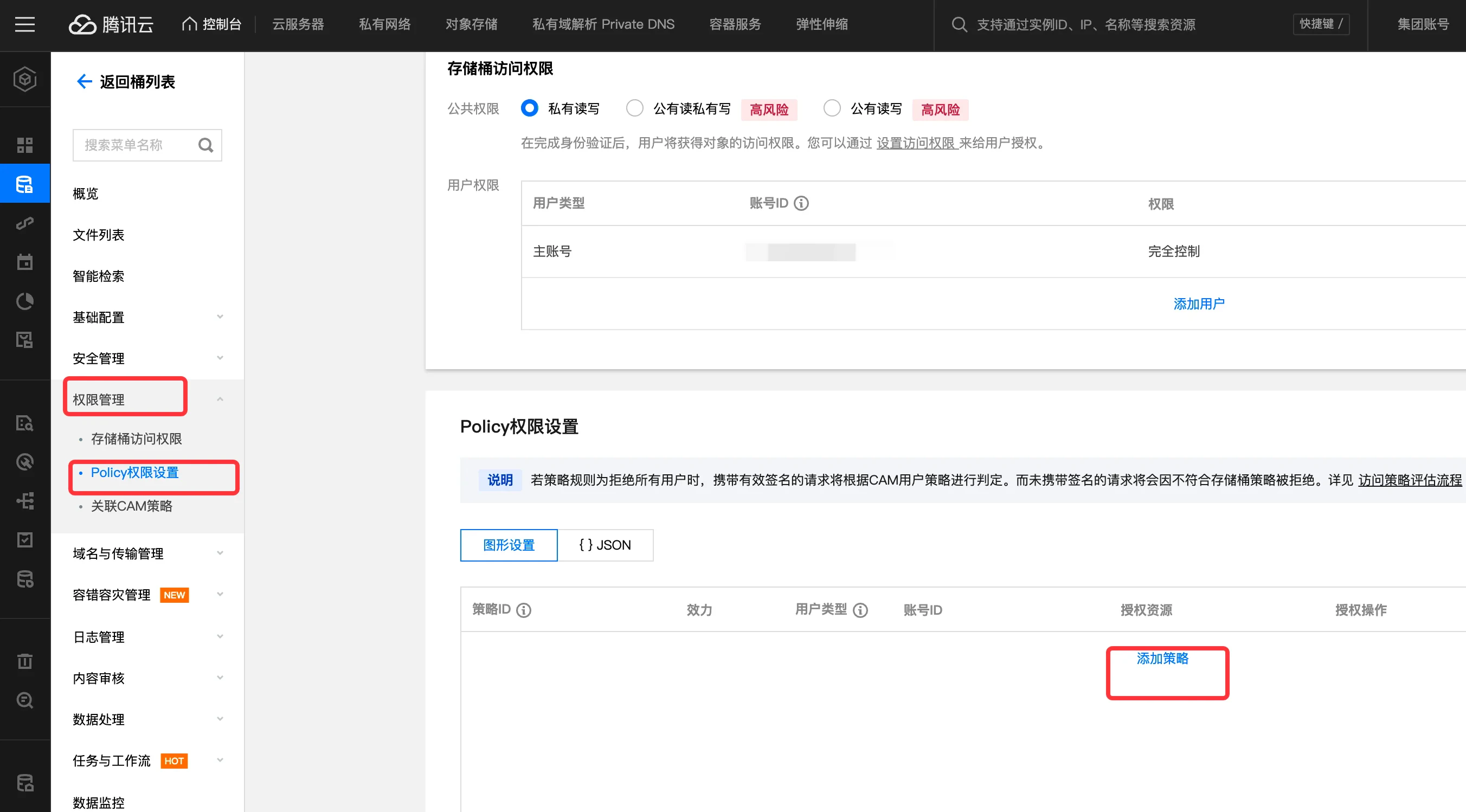Open the dashboard grid sidebar icon

coord(24,145)
